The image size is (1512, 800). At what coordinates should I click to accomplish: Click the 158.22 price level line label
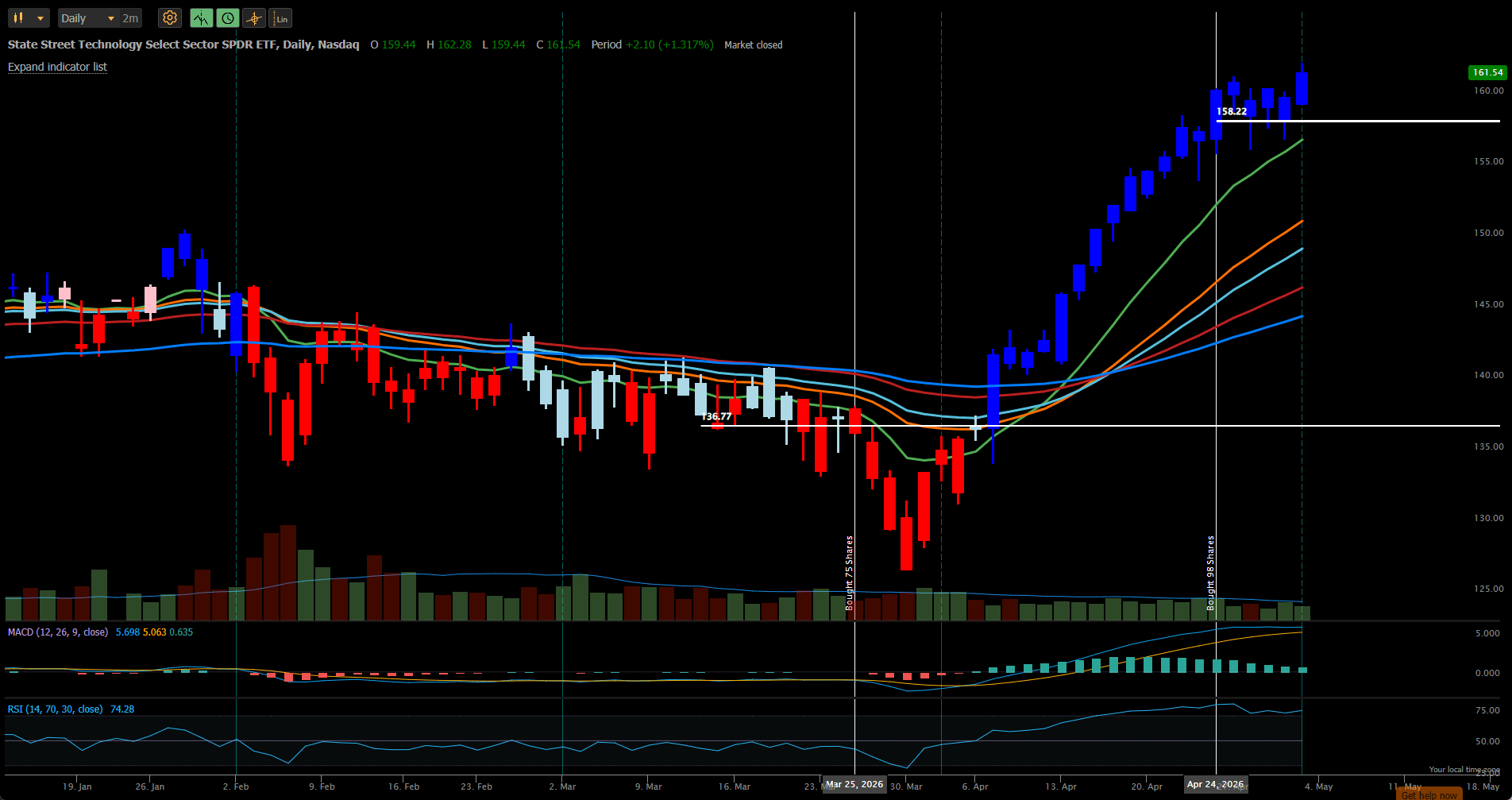pyautogui.click(x=1232, y=112)
